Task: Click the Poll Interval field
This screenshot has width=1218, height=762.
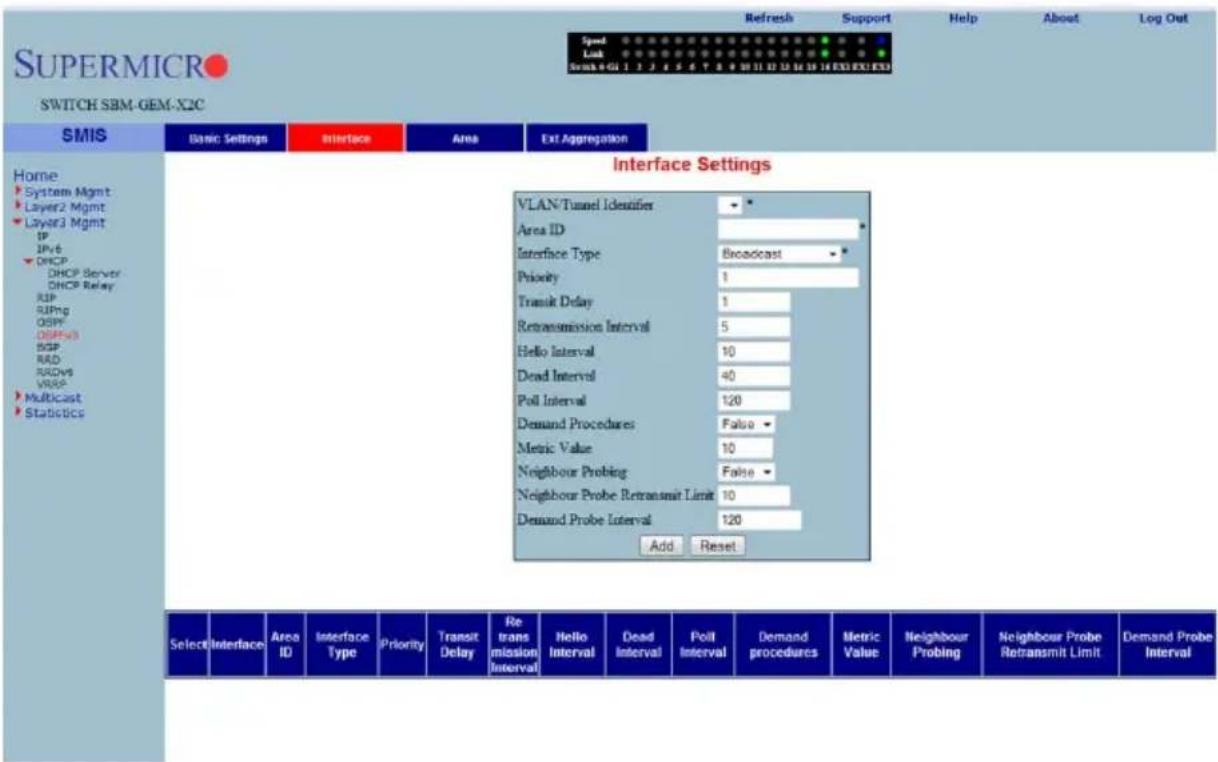Action: pos(754,400)
